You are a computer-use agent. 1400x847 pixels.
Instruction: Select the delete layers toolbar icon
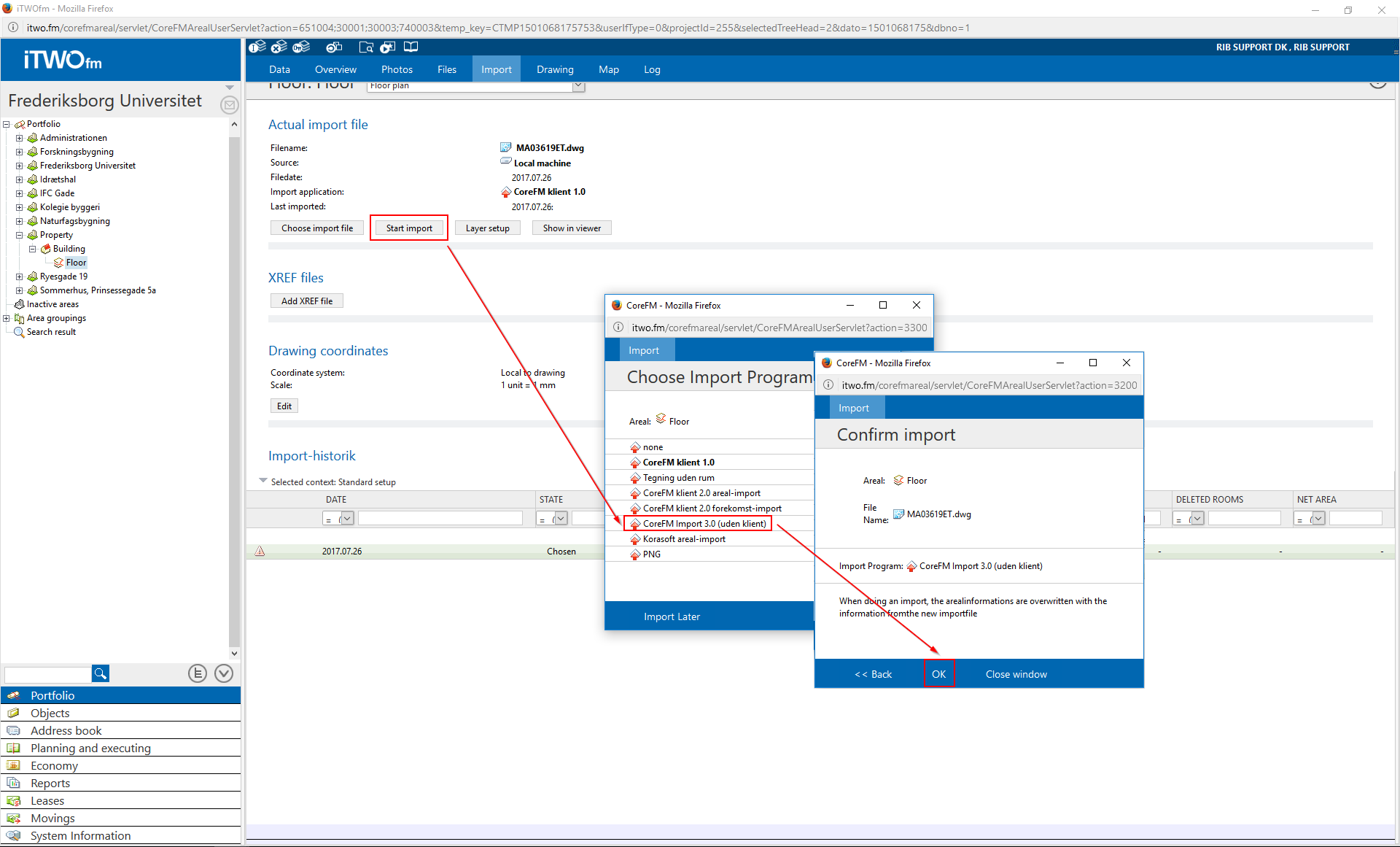pos(279,47)
